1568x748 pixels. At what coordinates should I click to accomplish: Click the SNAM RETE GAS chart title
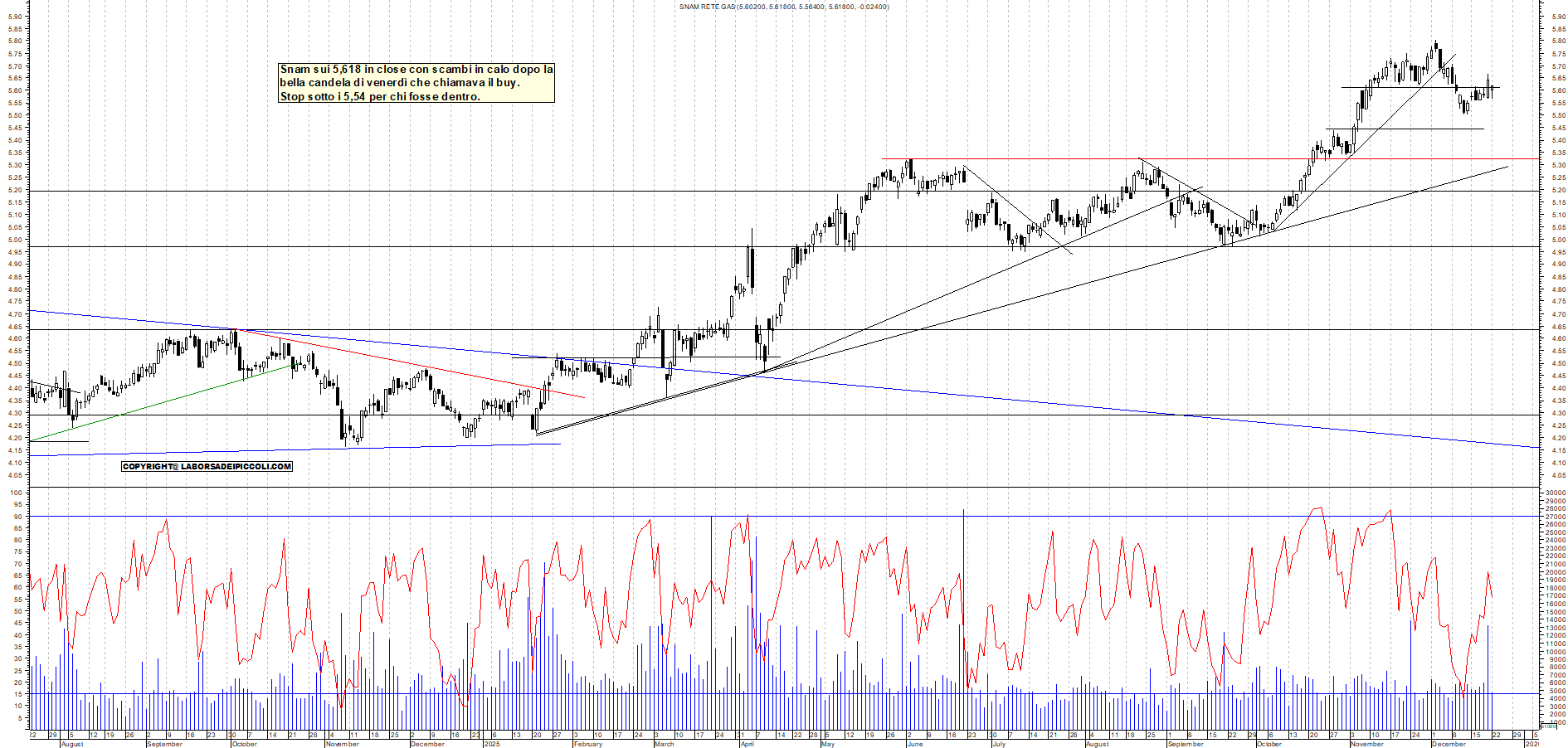click(783, 7)
